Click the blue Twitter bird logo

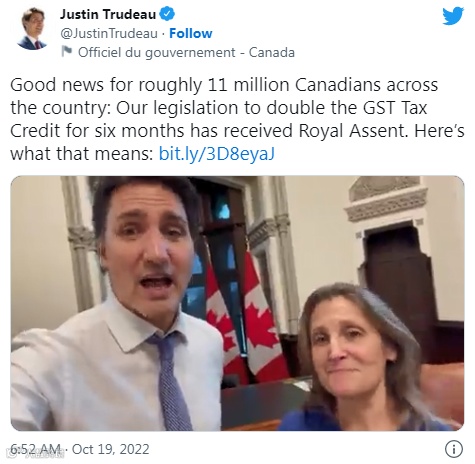pos(453,16)
